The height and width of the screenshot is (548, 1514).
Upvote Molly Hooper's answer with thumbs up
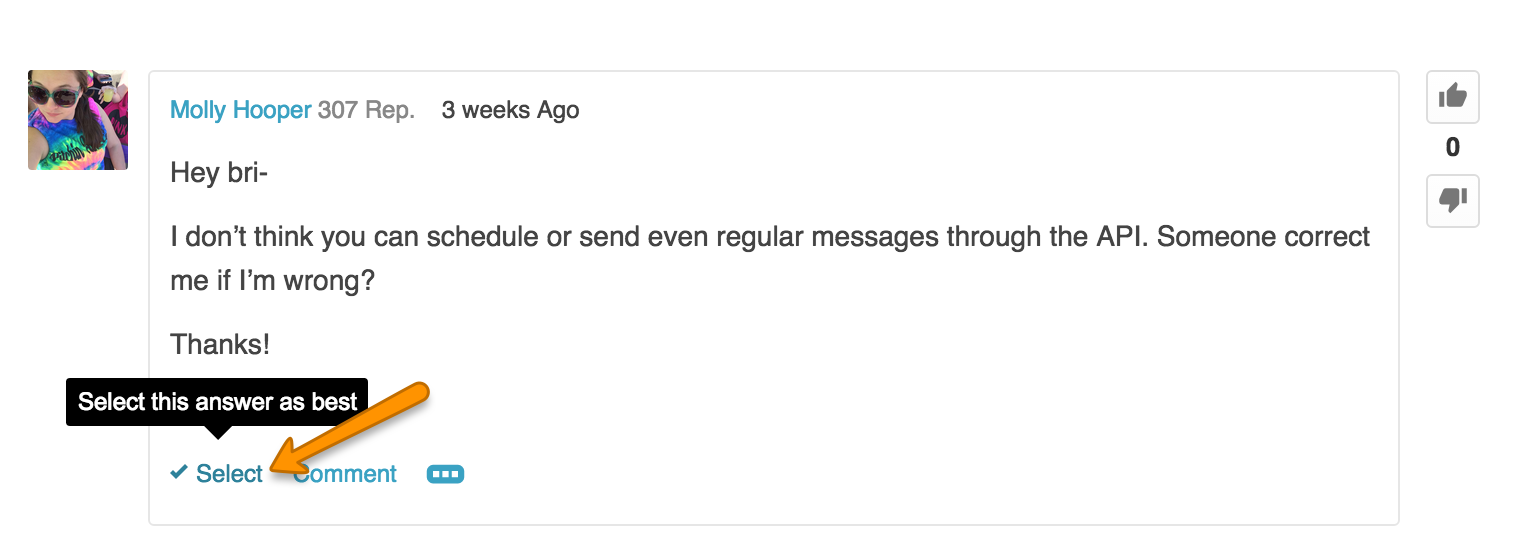(x=1452, y=97)
